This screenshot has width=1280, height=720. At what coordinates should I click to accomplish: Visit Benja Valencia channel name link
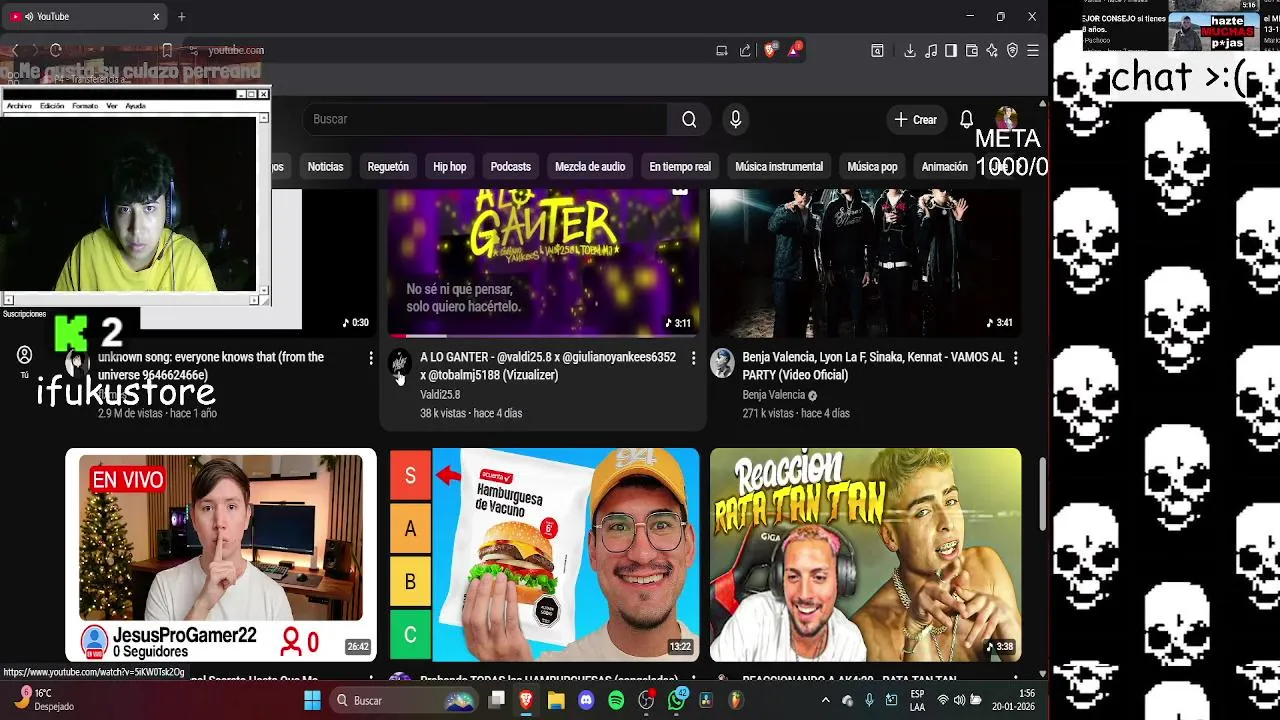[774, 395]
